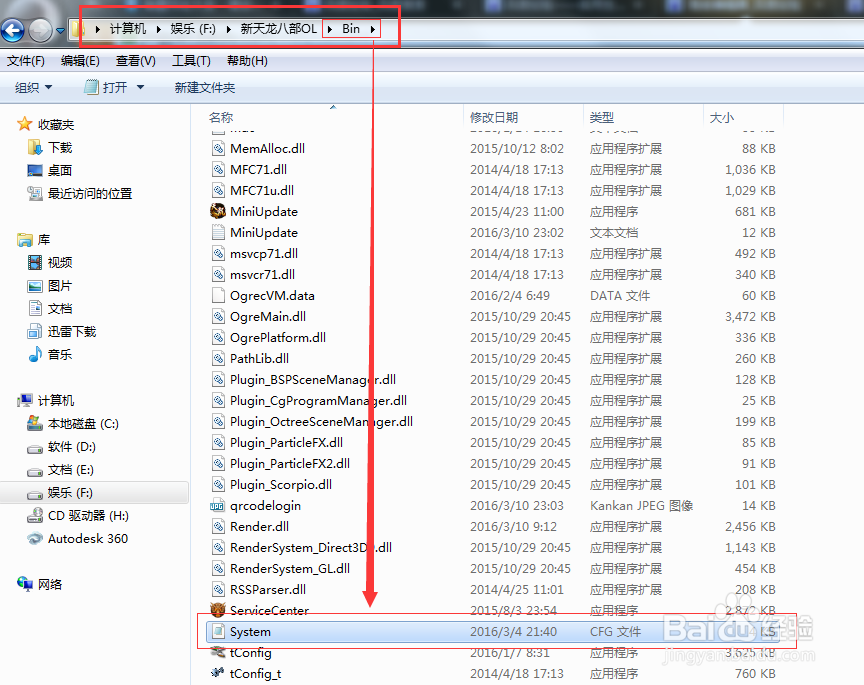The image size is (864, 685).
Task: Sort by the 名称 column header
Action: [x=221, y=117]
